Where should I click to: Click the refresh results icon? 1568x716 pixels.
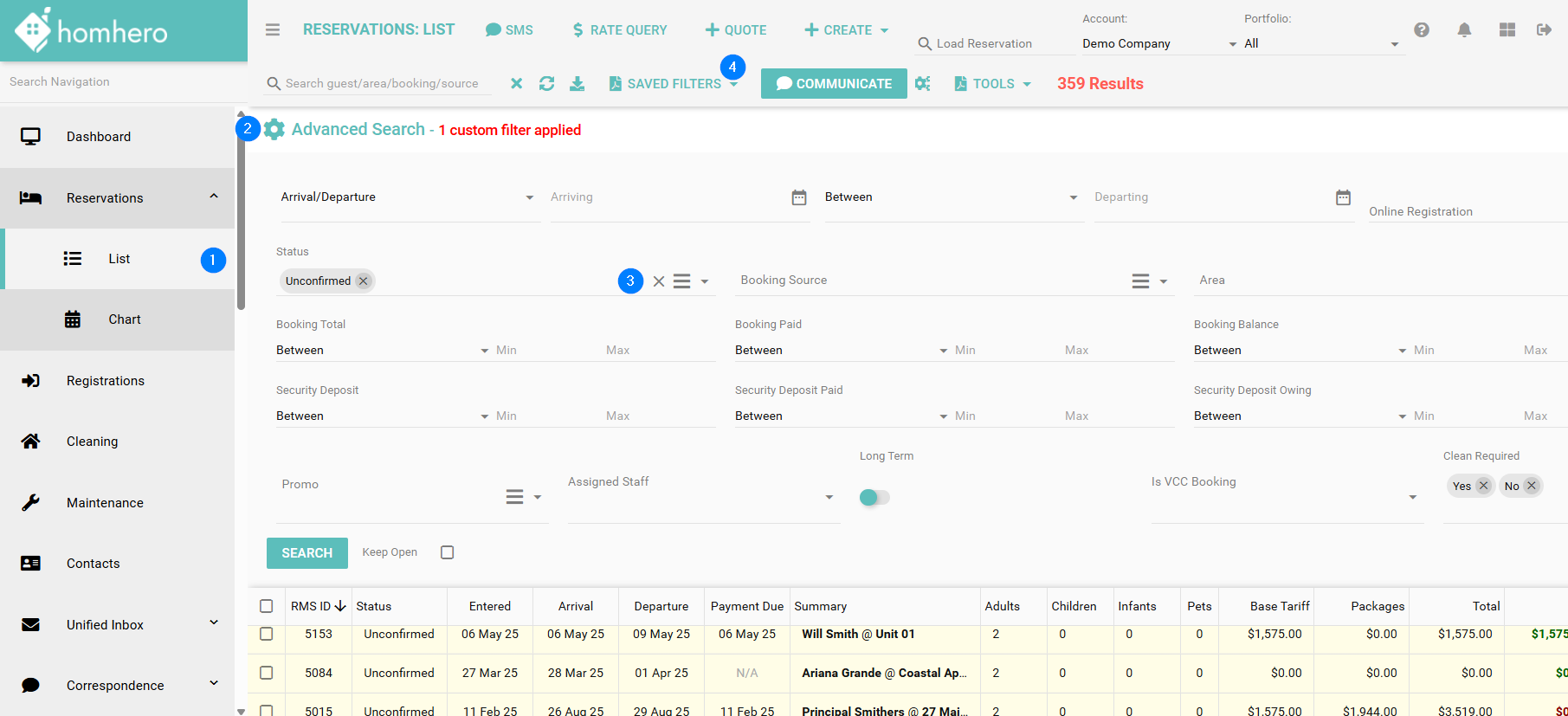point(546,84)
